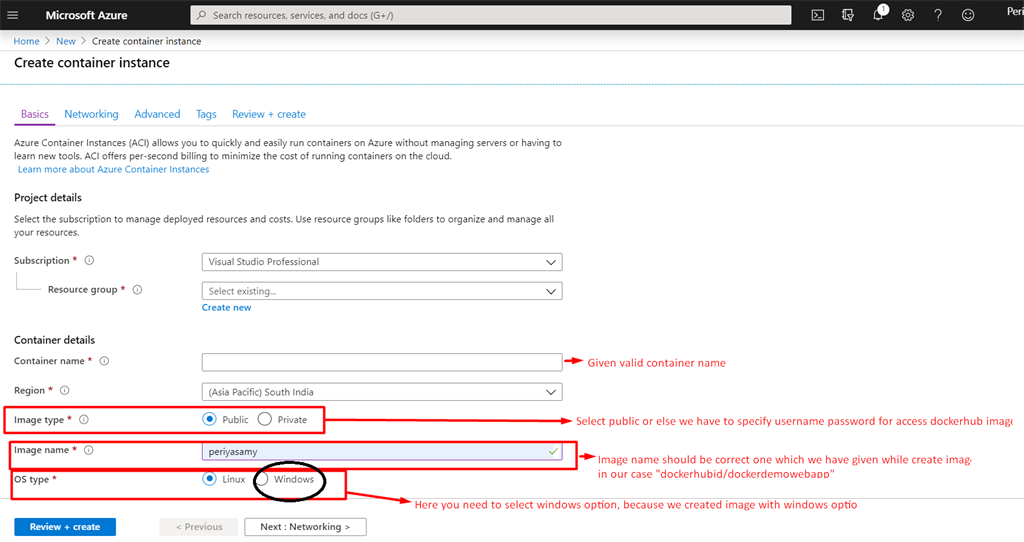Click the 'Create container instance' page title
The image size is (1024, 542).
[92, 63]
